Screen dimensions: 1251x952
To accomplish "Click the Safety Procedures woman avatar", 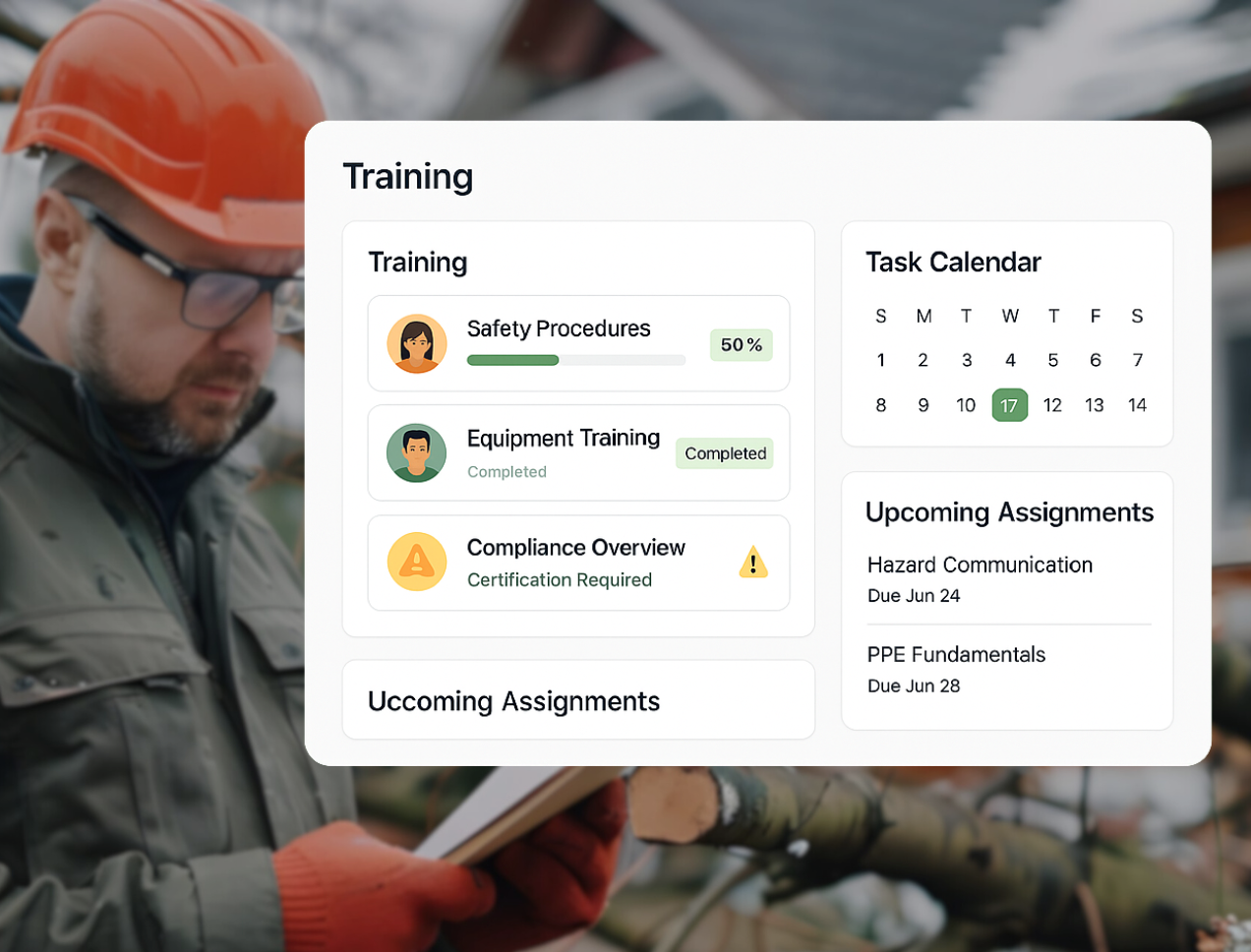I will 417,344.
